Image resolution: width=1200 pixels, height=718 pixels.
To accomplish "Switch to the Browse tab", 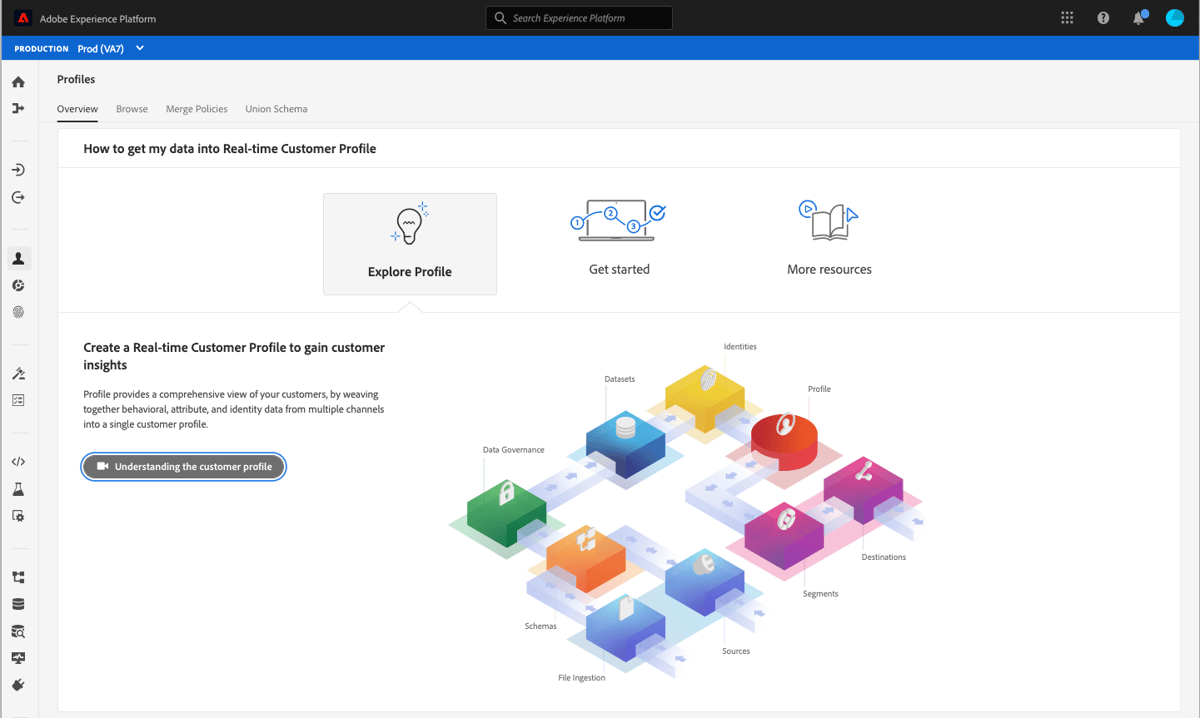I will click(131, 108).
